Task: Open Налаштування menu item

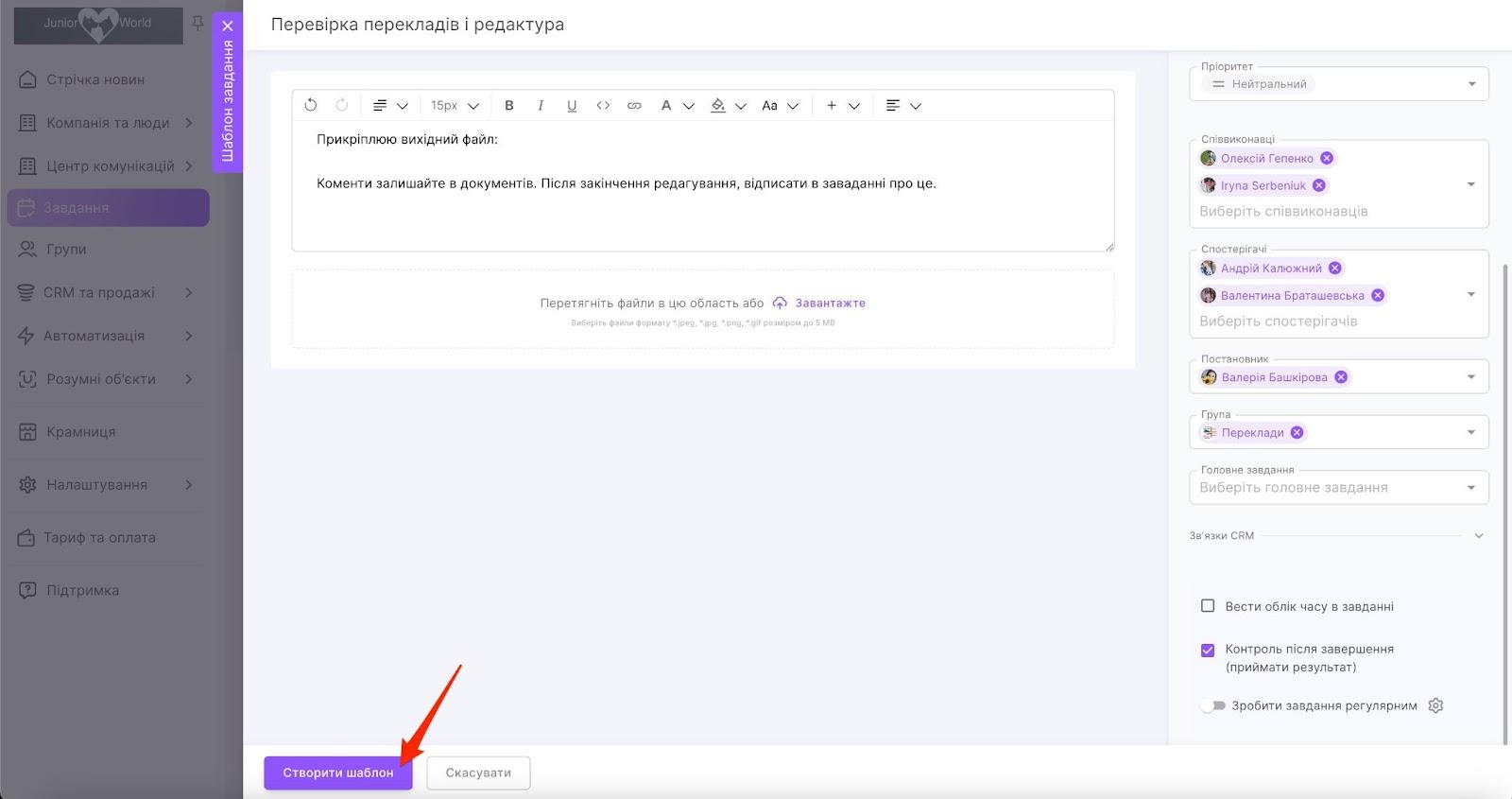Action: tap(107, 485)
